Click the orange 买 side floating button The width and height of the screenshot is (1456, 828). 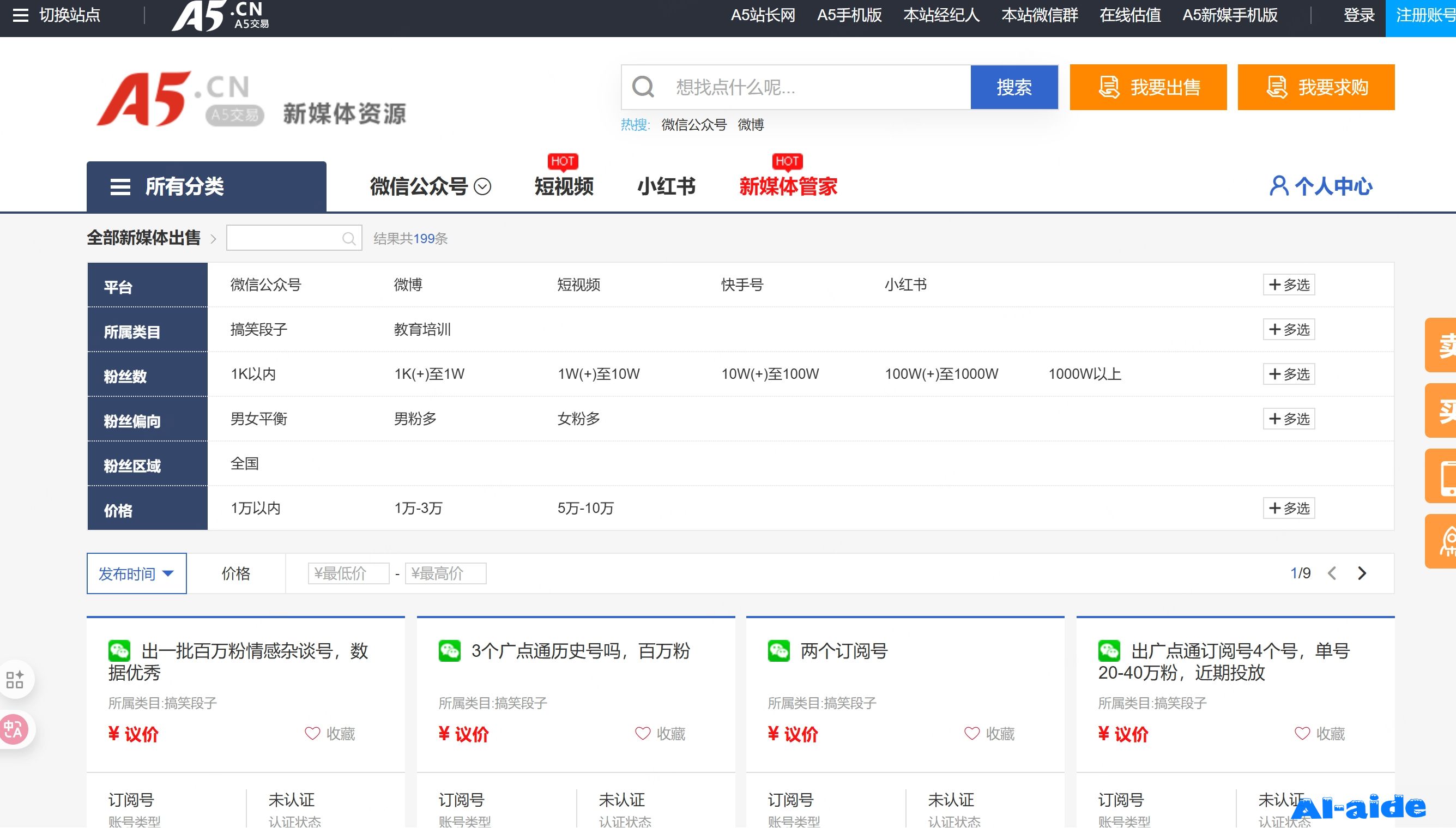1441,410
